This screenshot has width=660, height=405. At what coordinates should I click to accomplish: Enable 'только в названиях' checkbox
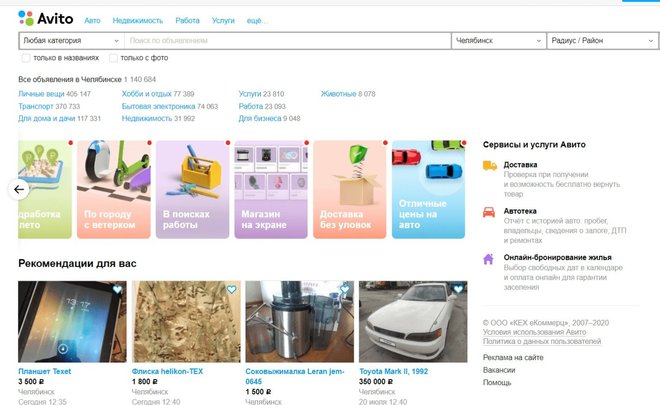coord(27,58)
